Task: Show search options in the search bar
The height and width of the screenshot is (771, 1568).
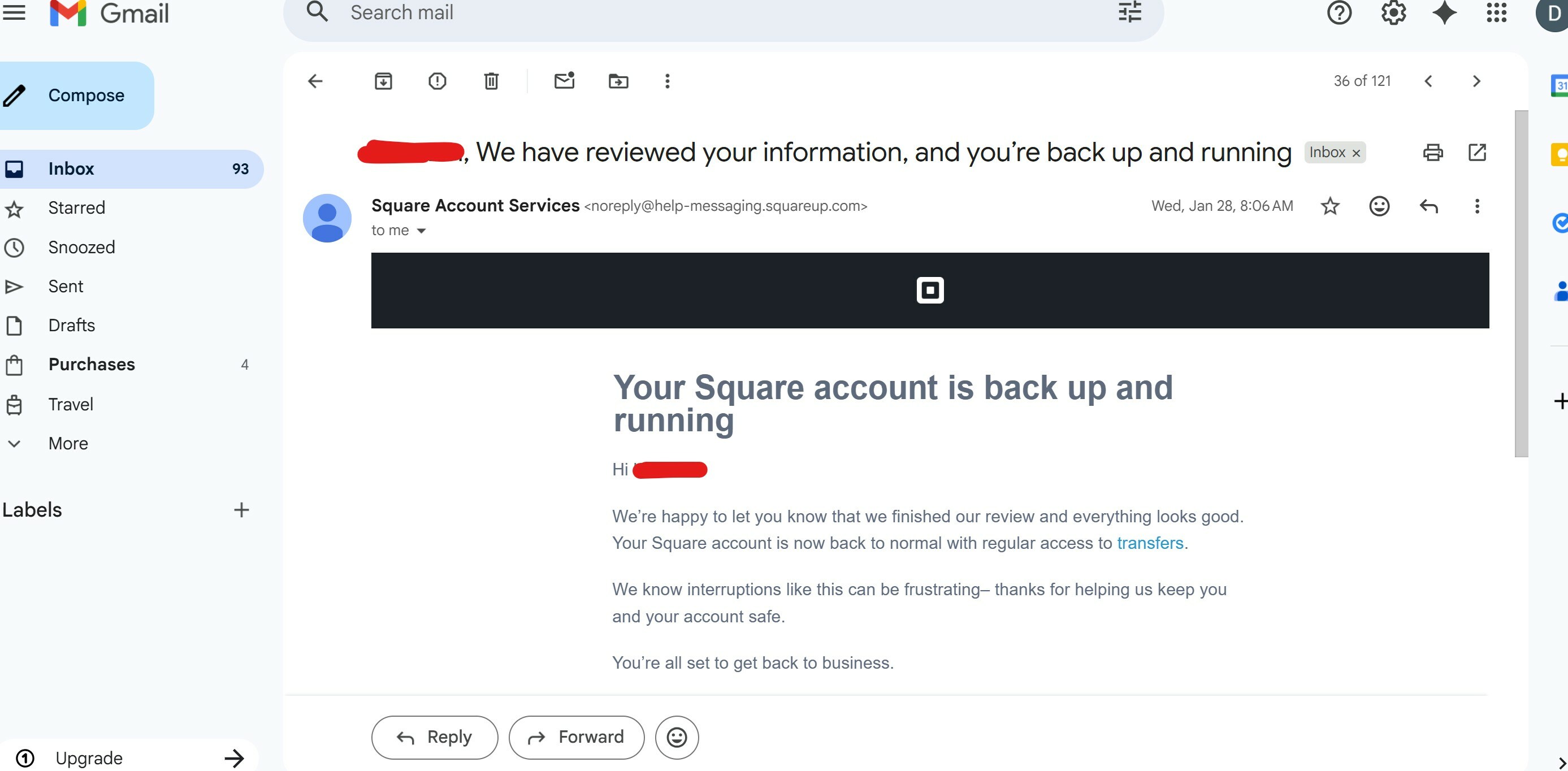Action: pos(1130,12)
